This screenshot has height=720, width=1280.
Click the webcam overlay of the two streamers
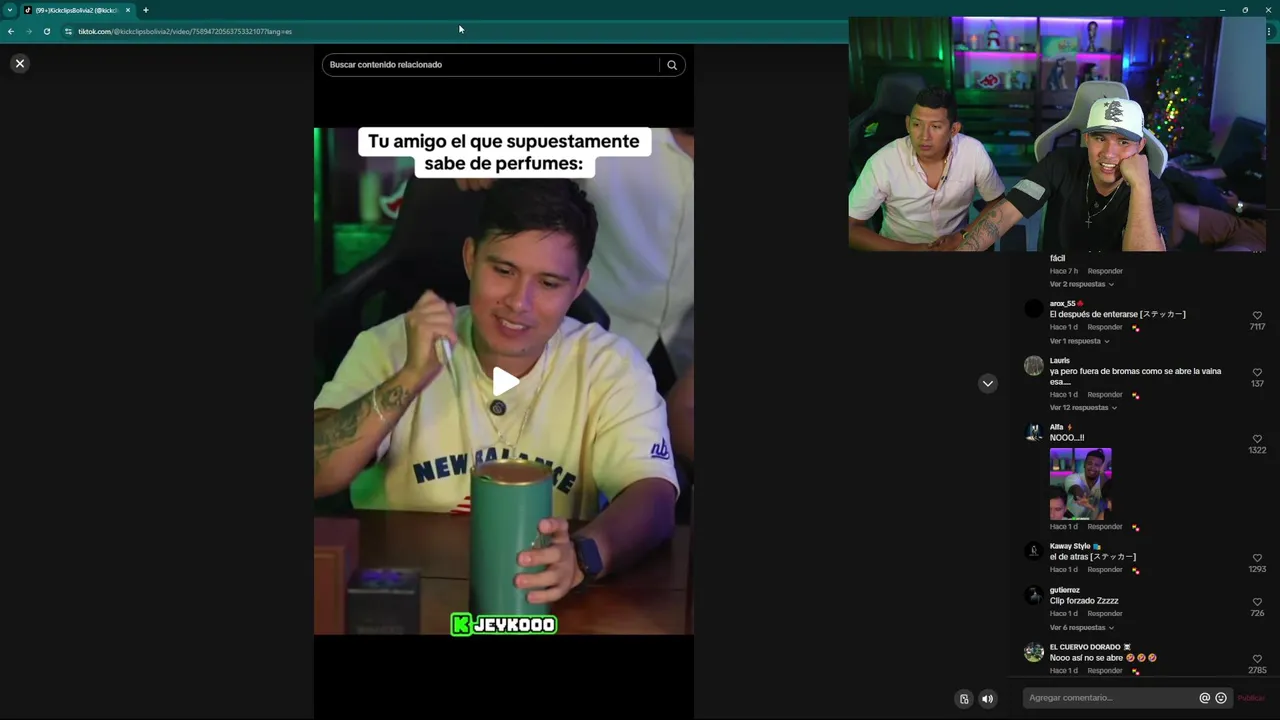click(x=1057, y=134)
